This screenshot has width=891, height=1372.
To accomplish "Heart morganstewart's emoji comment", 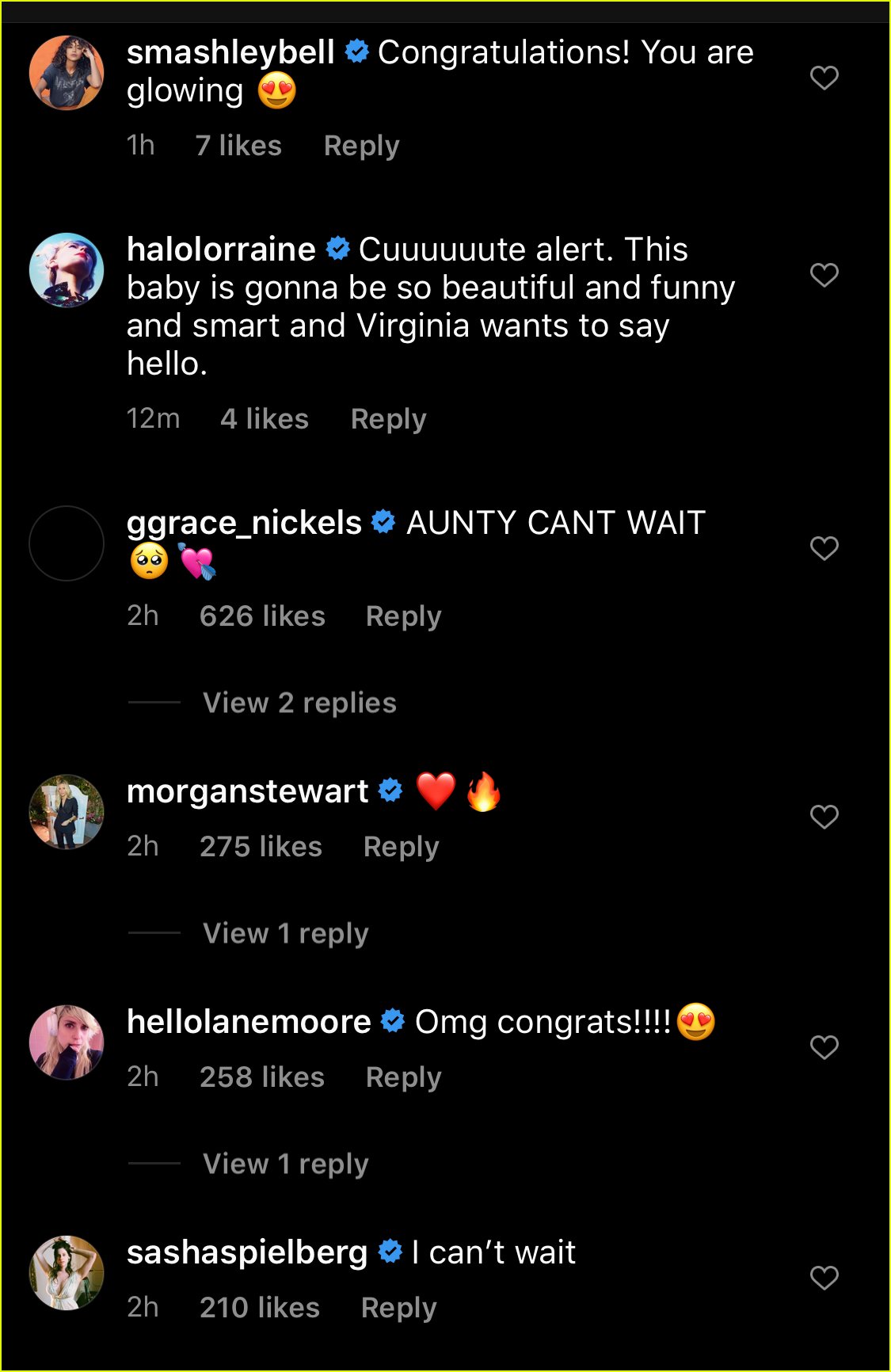I will click(x=824, y=817).
